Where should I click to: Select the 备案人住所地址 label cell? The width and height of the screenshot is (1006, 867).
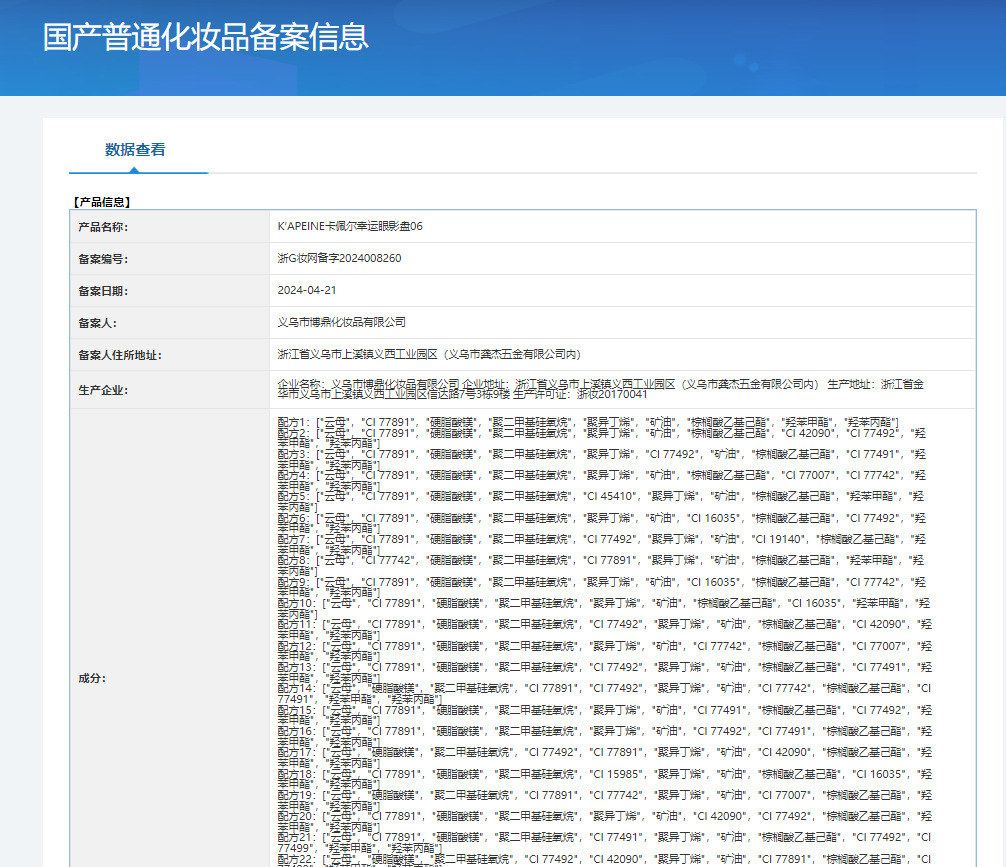[119, 355]
